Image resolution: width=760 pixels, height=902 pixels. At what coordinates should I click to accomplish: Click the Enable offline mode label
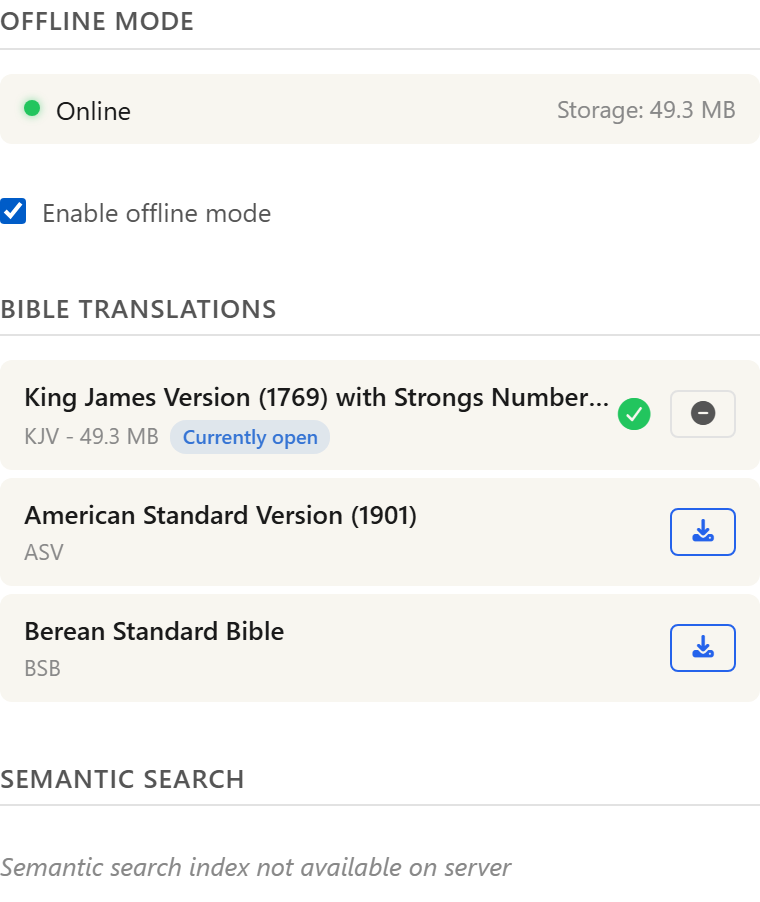click(156, 213)
